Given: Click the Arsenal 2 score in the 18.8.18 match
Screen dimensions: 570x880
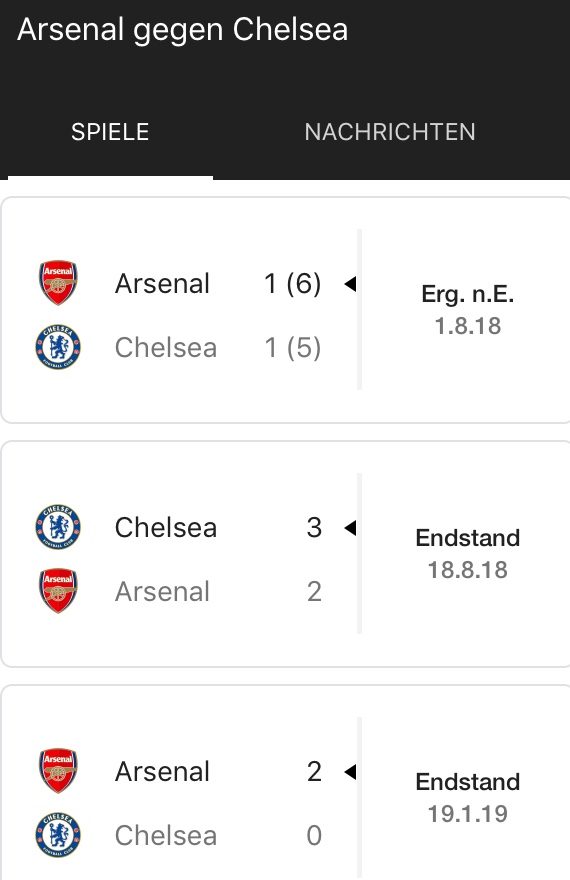Looking at the screenshot, I should tap(314, 592).
